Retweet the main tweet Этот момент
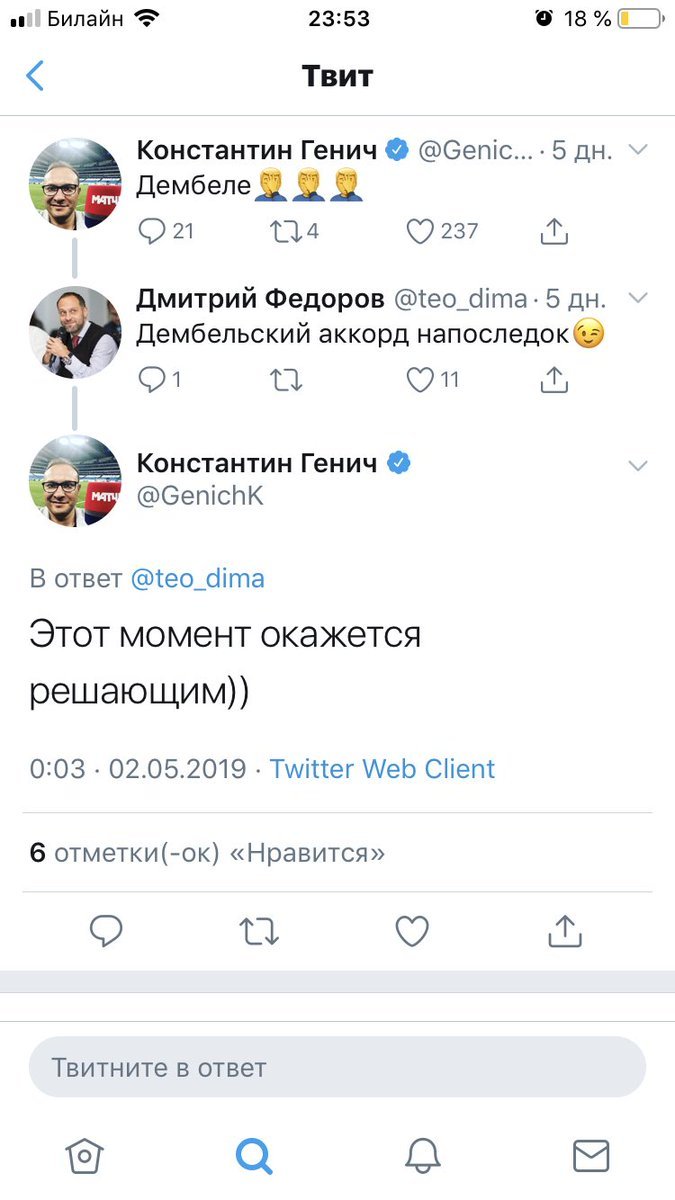Screen dimensions: 675x1200 click(x=260, y=932)
